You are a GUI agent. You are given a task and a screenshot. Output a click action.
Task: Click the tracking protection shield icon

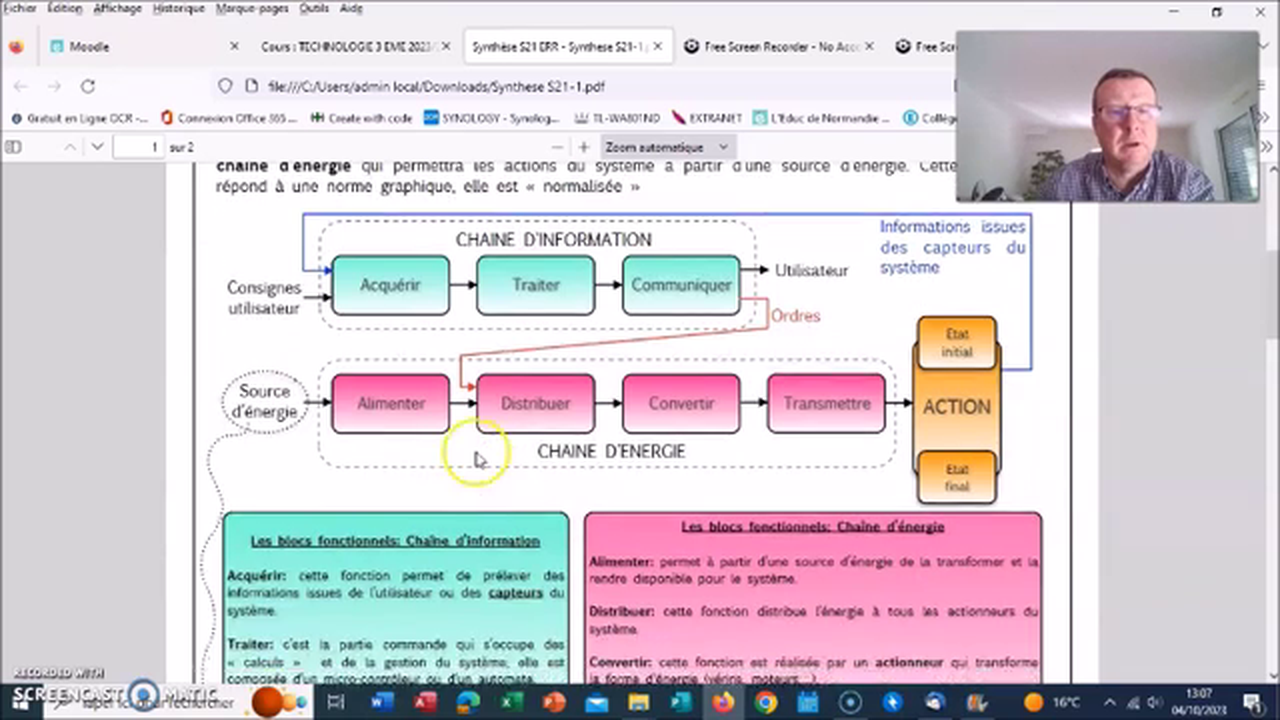[225, 86]
